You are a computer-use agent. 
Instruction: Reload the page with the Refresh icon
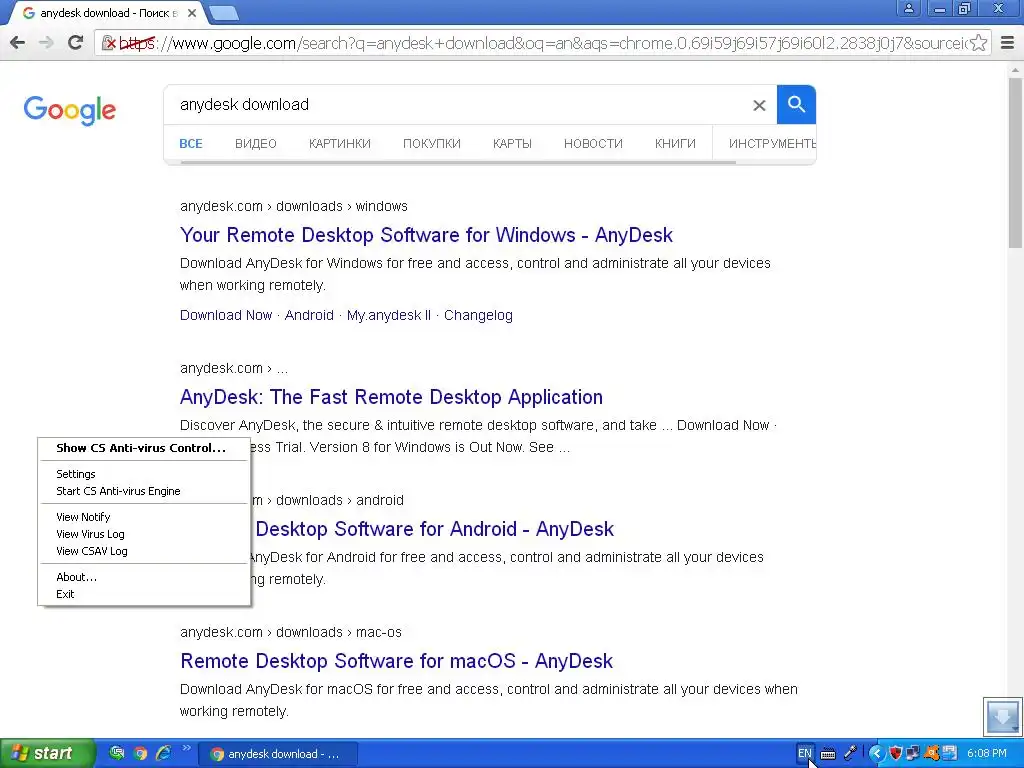click(75, 42)
